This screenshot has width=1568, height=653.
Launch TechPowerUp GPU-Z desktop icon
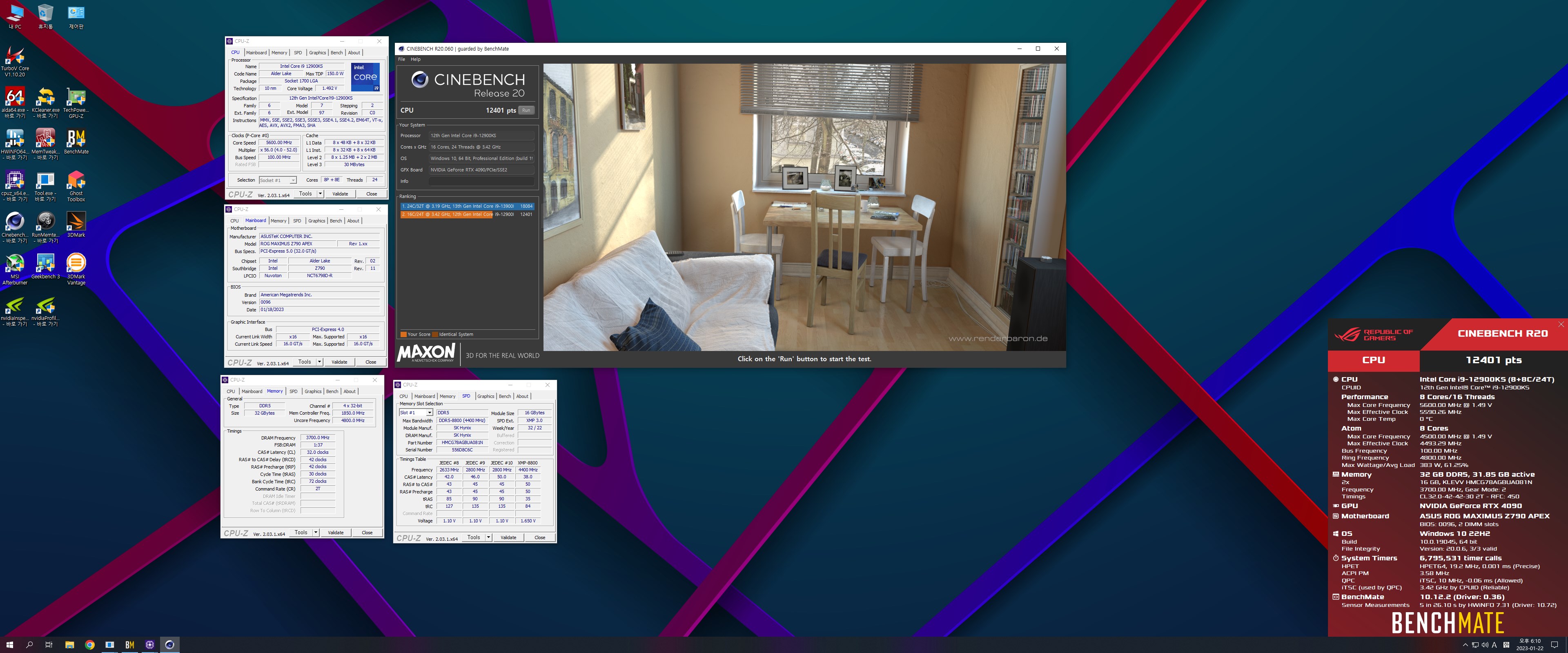click(76, 102)
